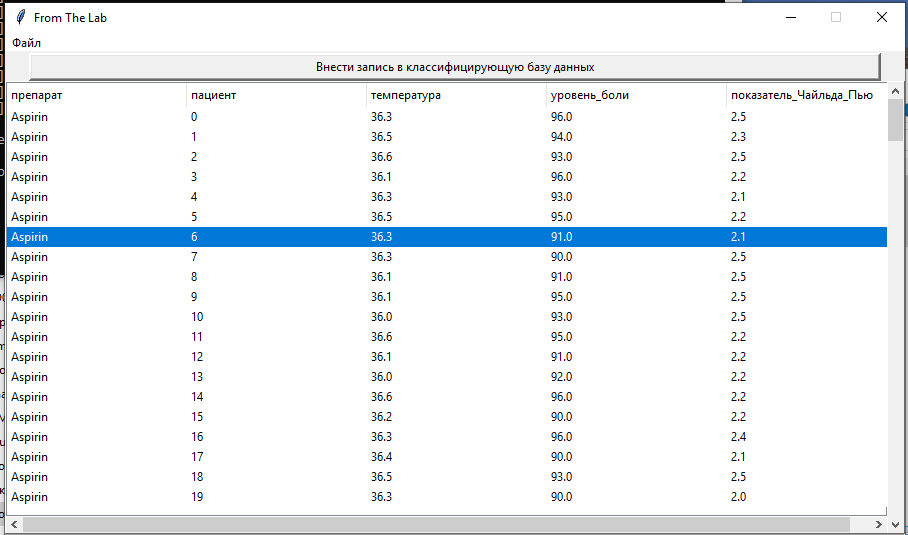
Task: Click pain level 90.0 in patient 7 row
Action: 562,257
